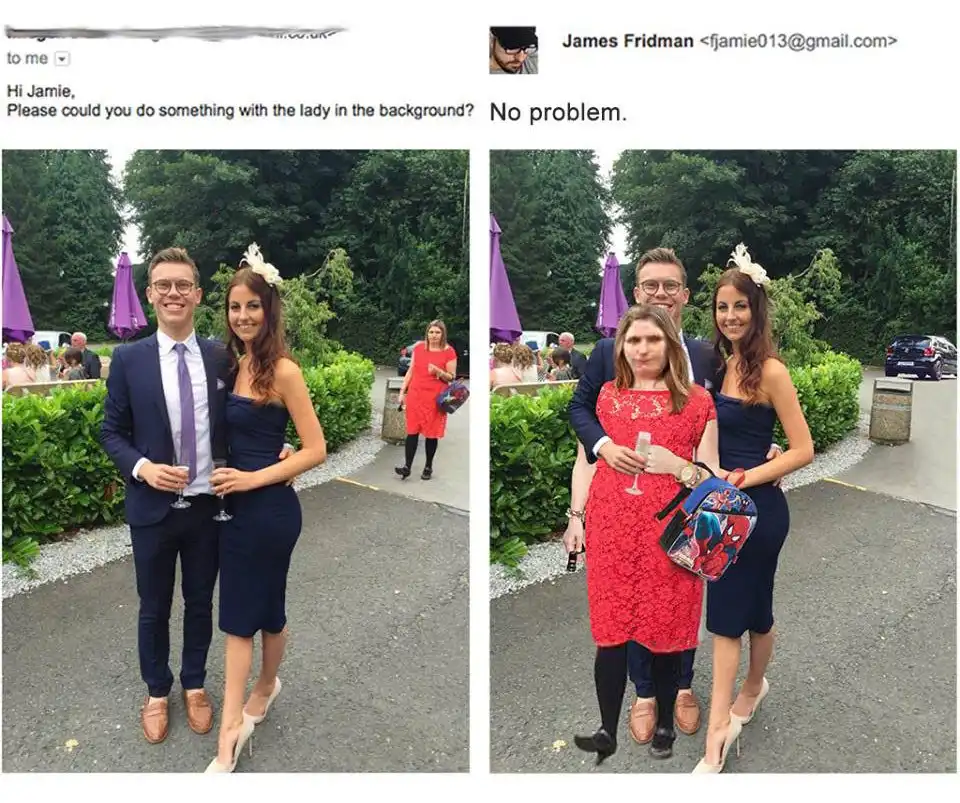This screenshot has height=803, width=960.
Task: Click the sender name James Fridman
Action: pos(628,41)
